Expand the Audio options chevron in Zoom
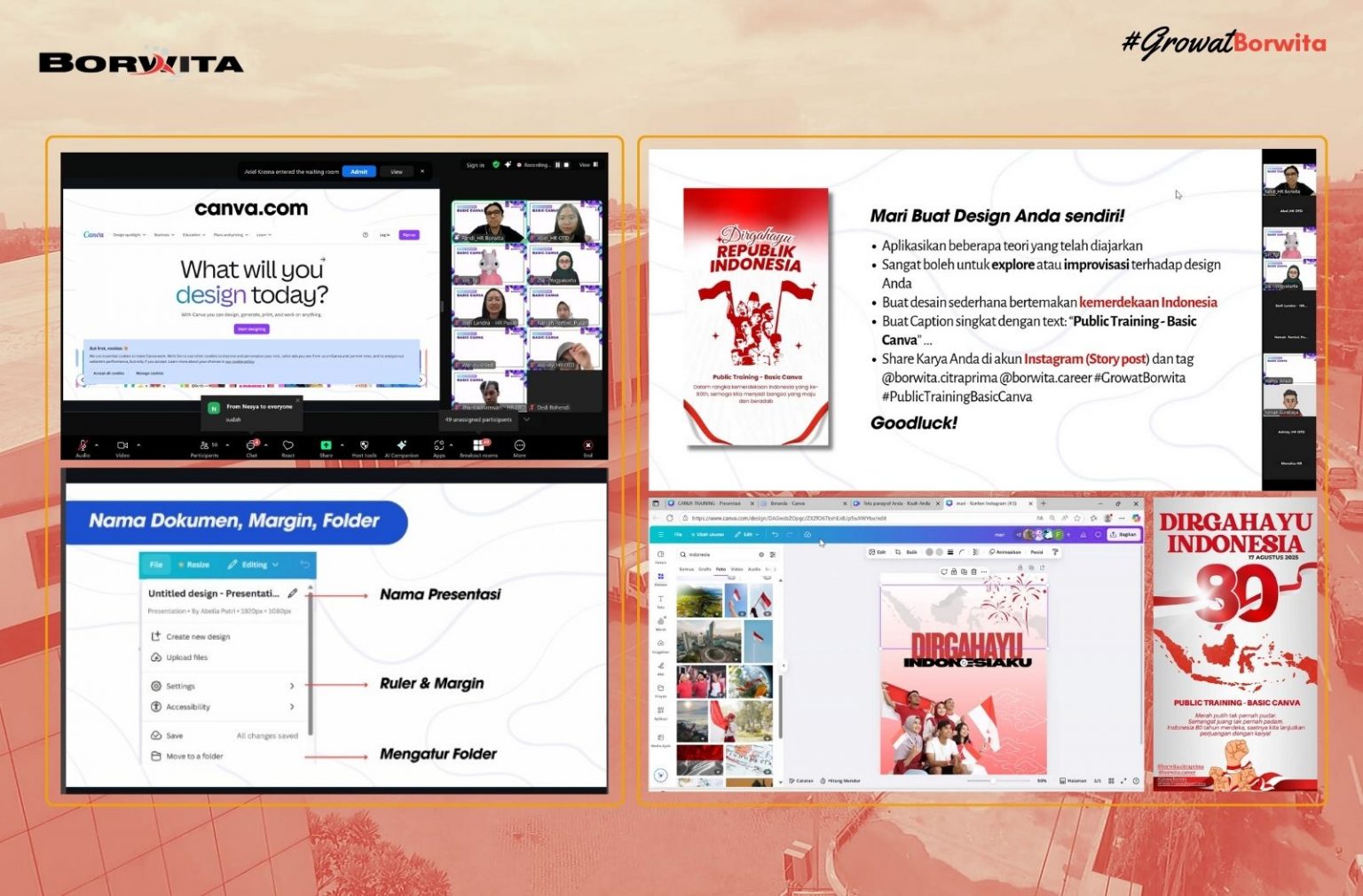 tap(96, 443)
